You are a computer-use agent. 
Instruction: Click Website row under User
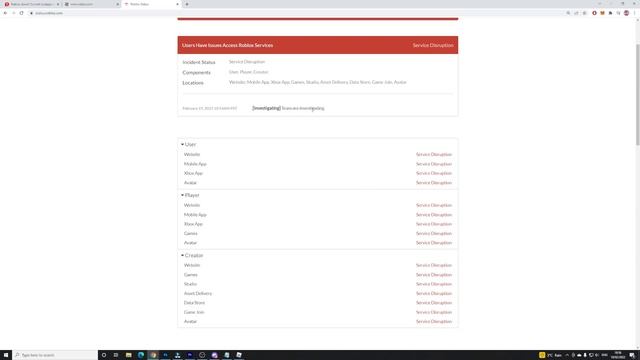coord(318,155)
